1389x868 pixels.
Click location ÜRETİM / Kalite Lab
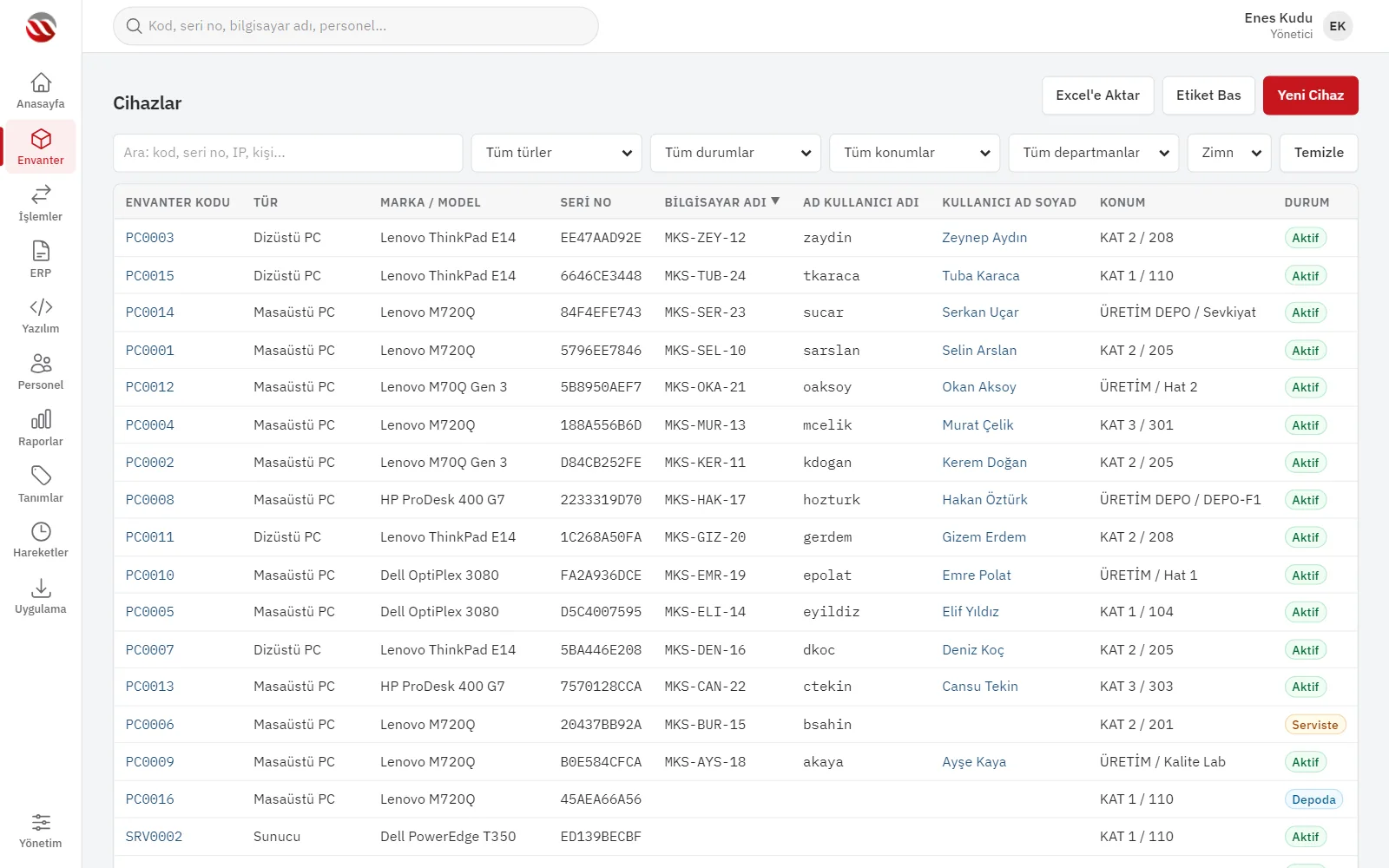(1162, 762)
